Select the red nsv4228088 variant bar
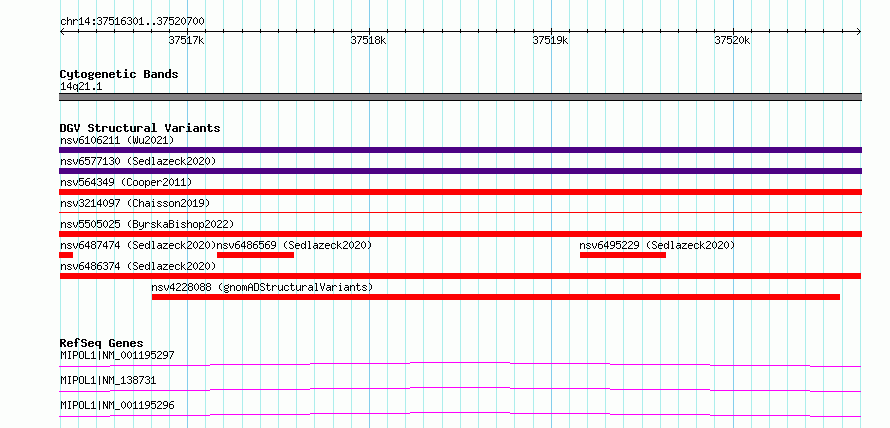This screenshot has height=428, width=890. click(496, 297)
